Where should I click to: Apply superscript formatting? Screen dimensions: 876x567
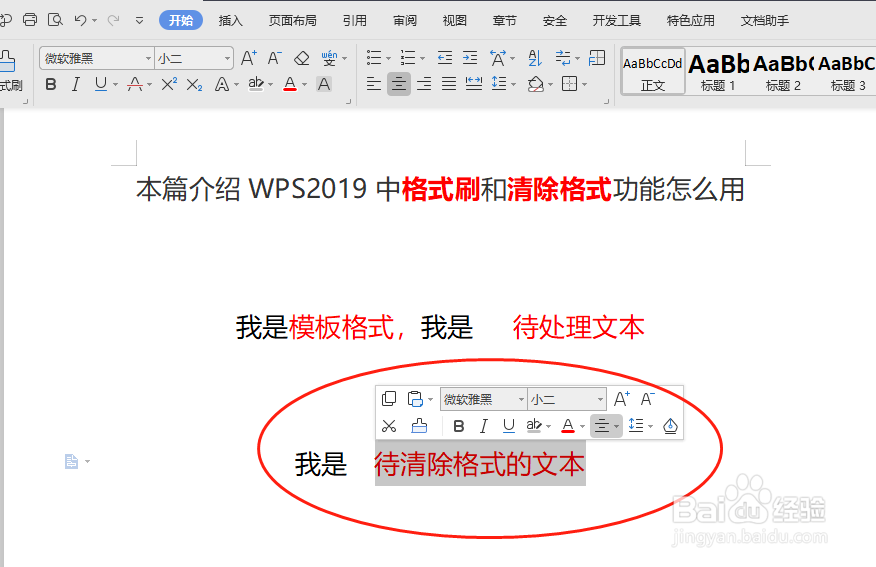tap(169, 84)
